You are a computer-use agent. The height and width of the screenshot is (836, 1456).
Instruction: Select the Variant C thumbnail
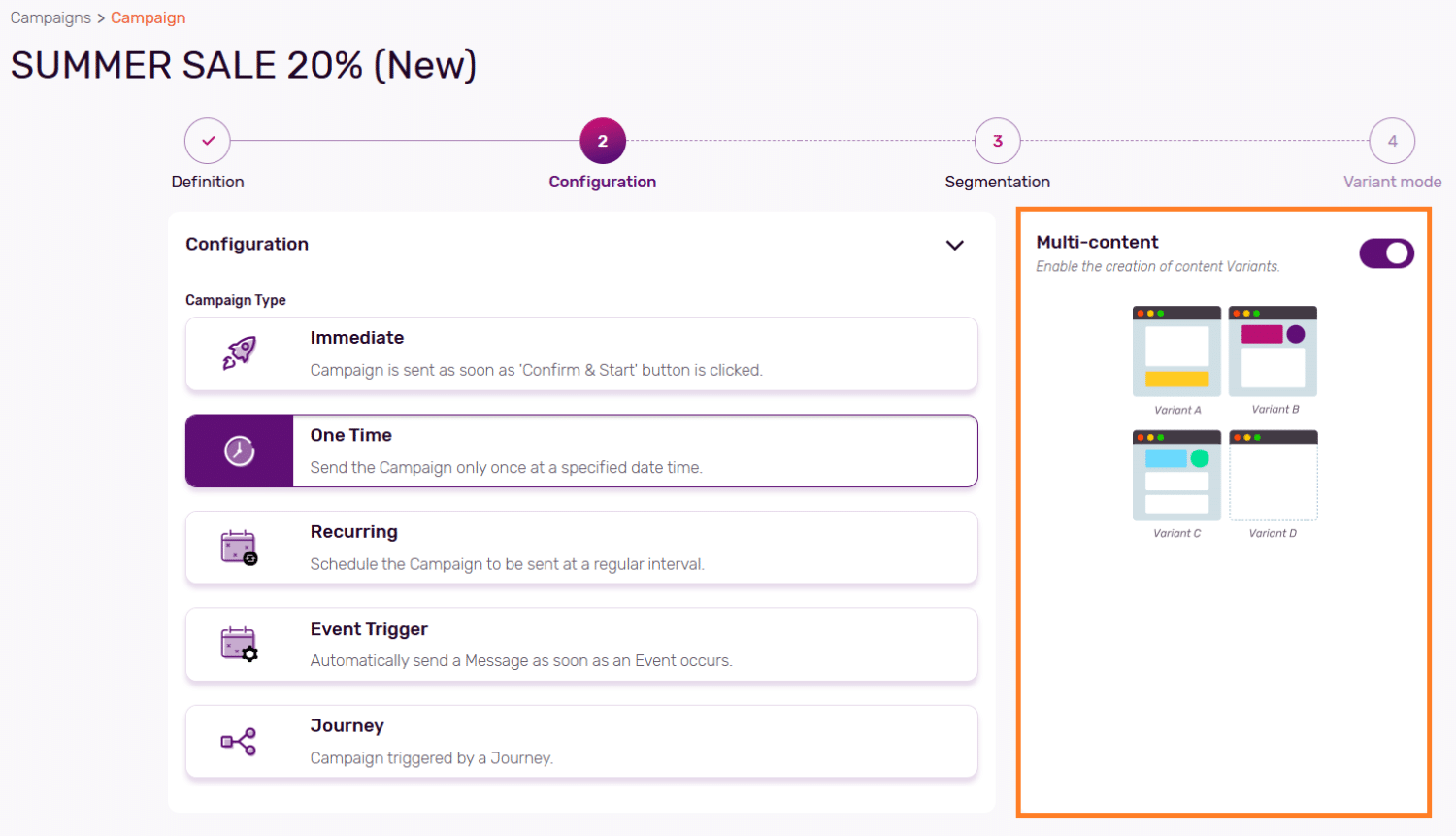[1176, 477]
